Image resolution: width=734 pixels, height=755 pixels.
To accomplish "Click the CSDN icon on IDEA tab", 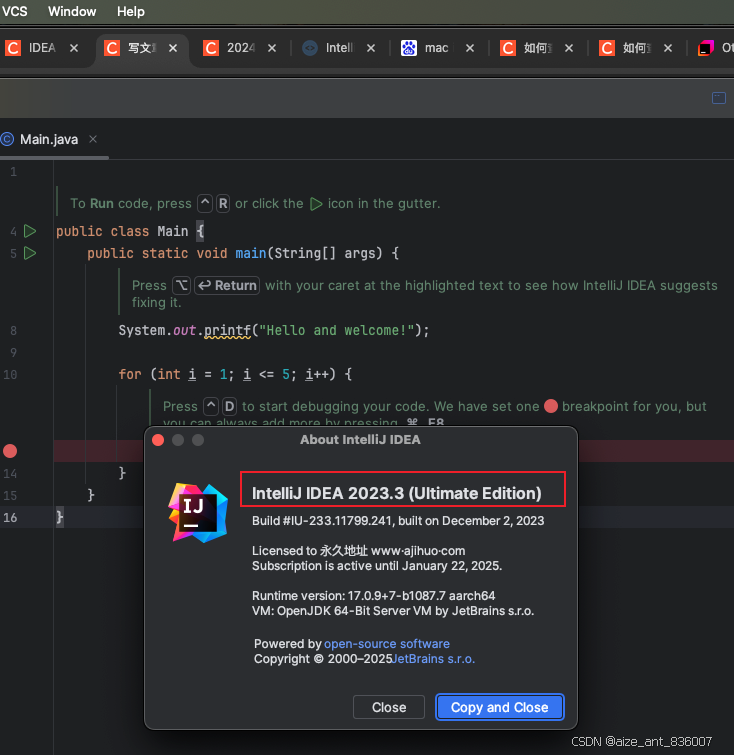I will 13,48.
